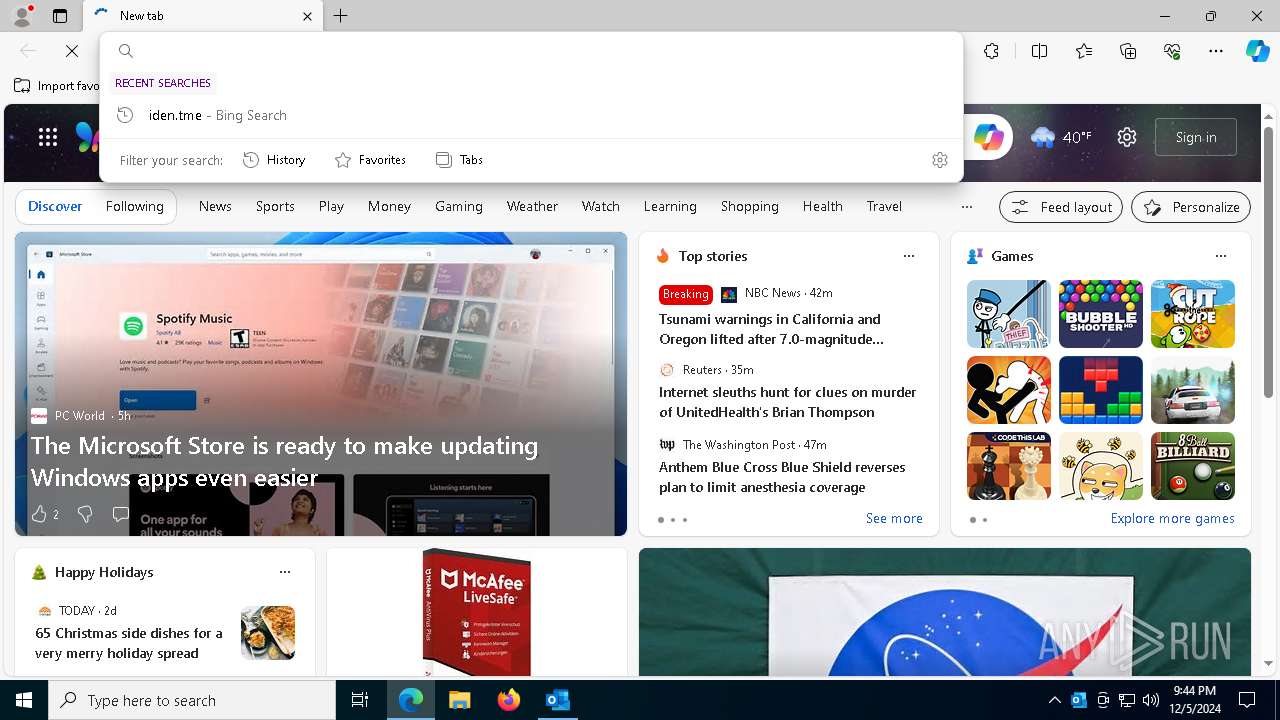Select recent search iden.tme
Screen dimensions: 1280x720
531,115
